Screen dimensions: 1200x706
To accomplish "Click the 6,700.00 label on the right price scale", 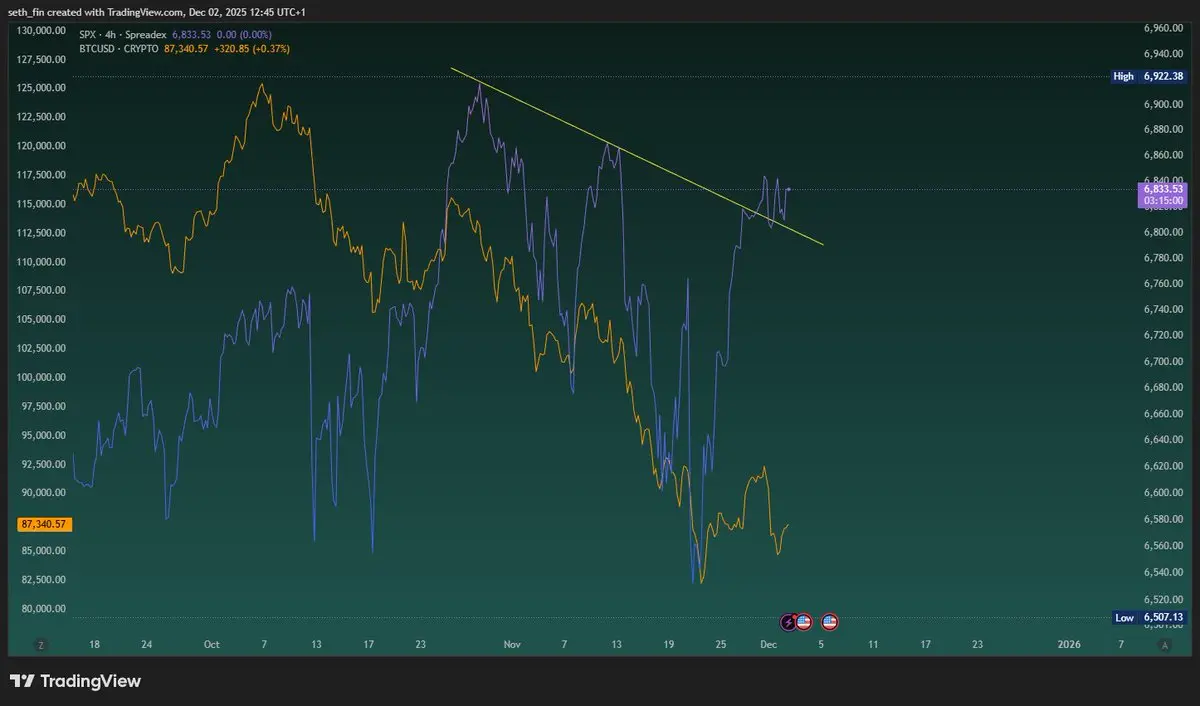I will (x=1163, y=362).
